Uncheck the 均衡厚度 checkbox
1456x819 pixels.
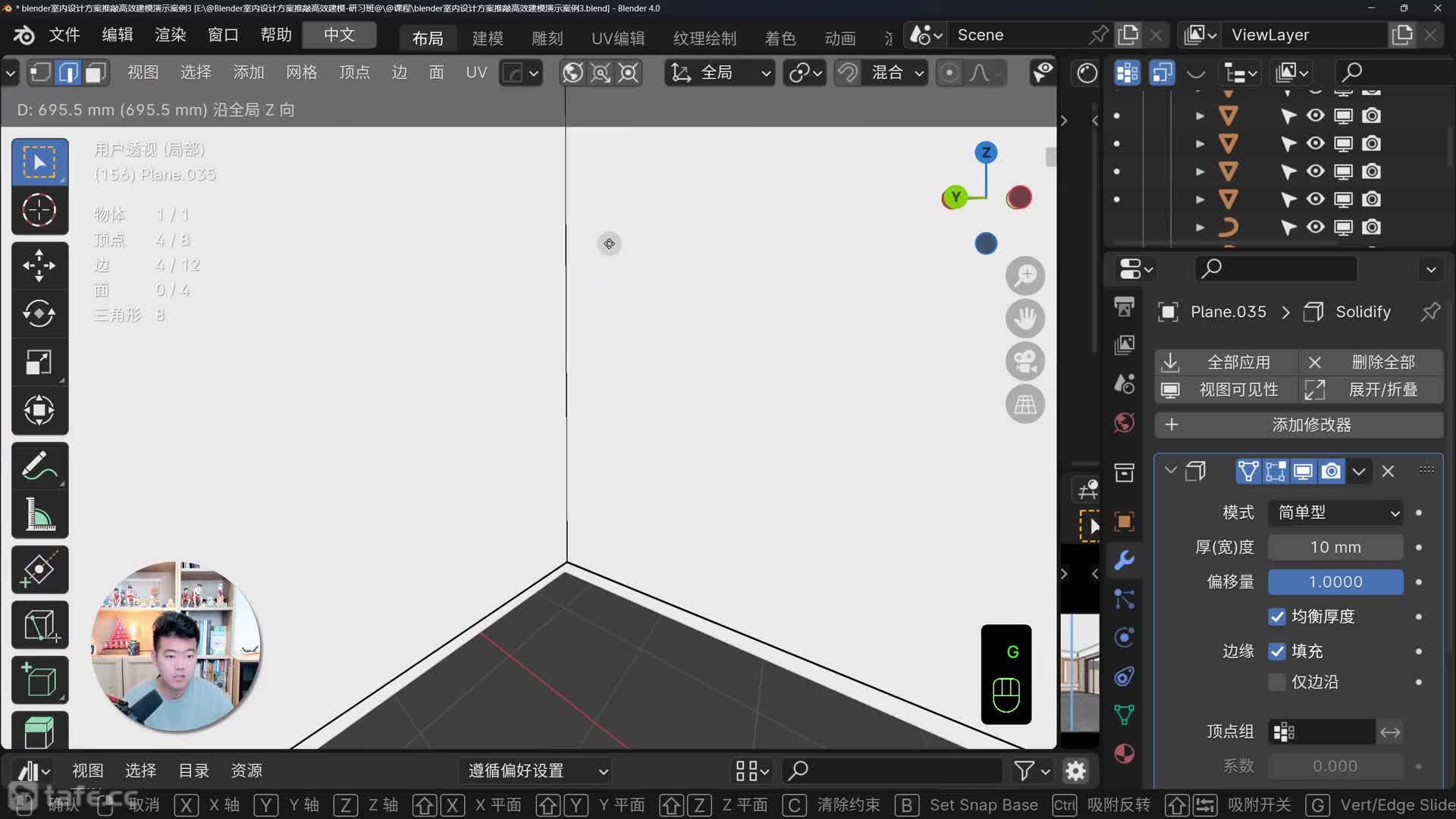point(1277,617)
